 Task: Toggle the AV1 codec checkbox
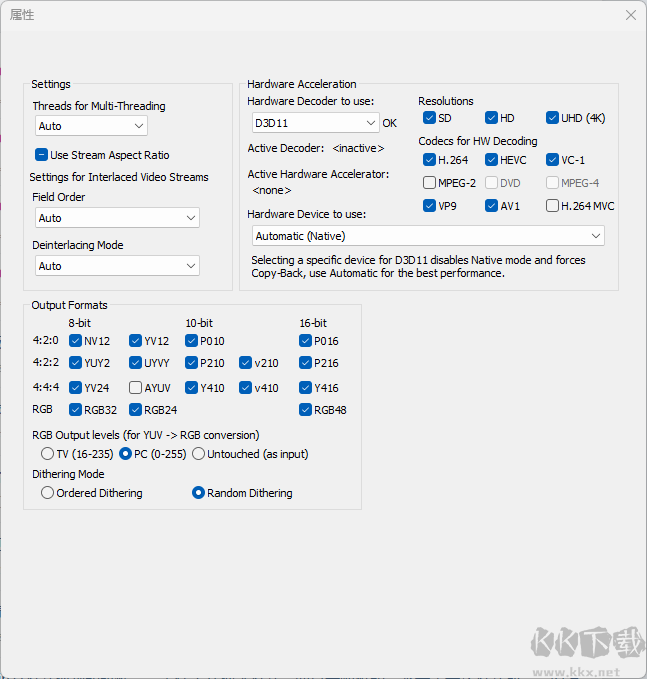pyautogui.click(x=492, y=206)
